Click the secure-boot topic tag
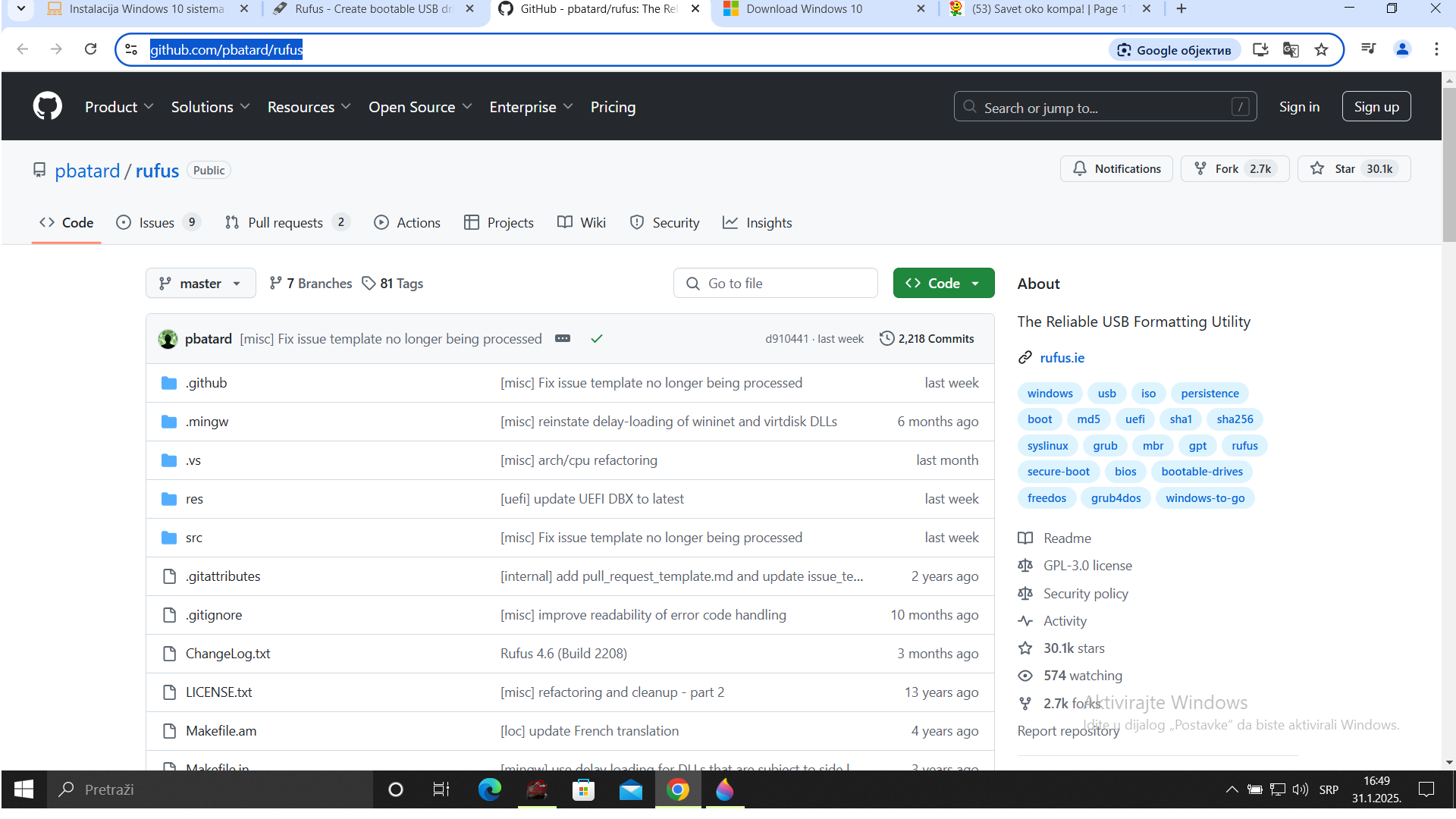The height and width of the screenshot is (819, 1456). pos(1058,472)
